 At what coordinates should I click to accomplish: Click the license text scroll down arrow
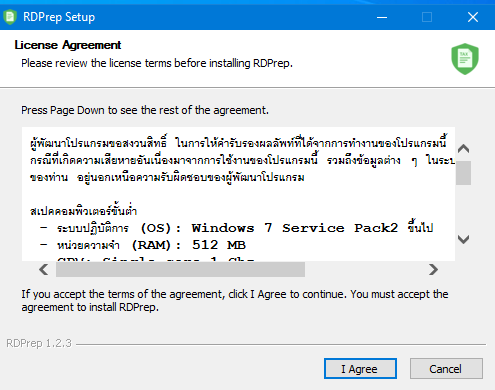[464, 239]
